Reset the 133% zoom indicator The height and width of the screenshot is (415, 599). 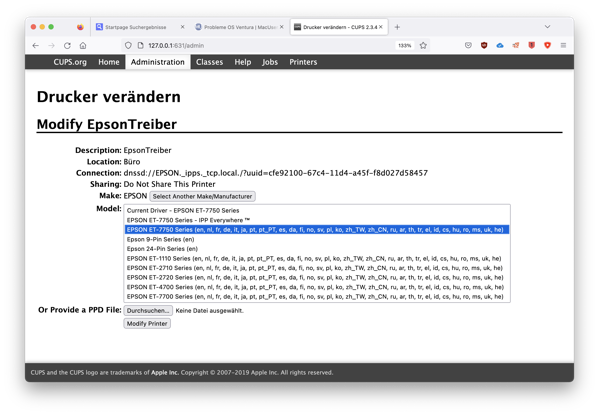(x=405, y=45)
